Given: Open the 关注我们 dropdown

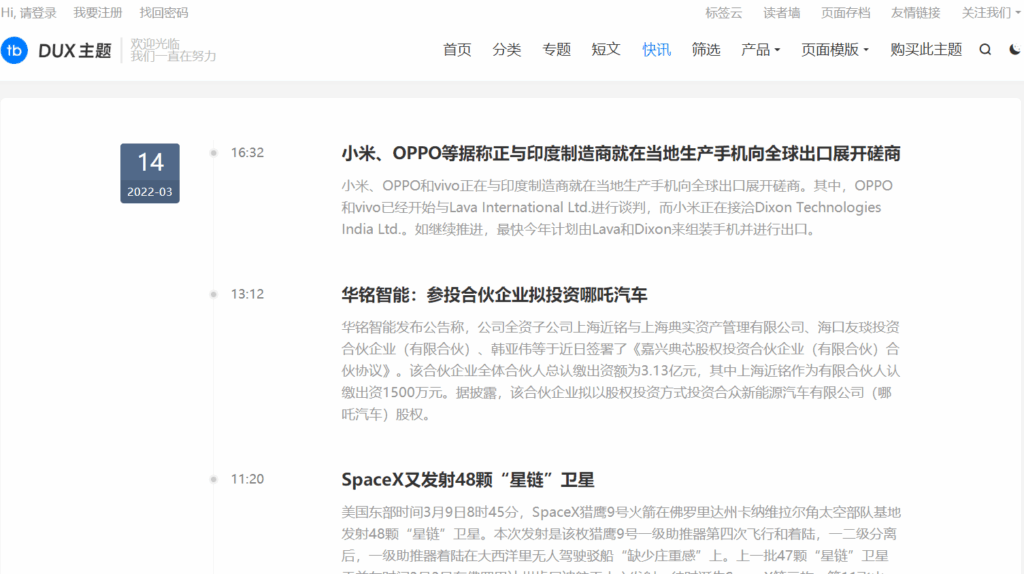Looking at the screenshot, I should click(x=991, y=12).
